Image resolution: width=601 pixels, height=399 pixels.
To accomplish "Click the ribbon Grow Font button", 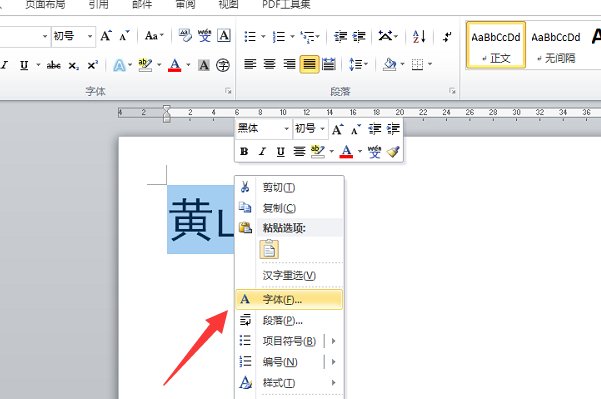I will tap(106, 36).
